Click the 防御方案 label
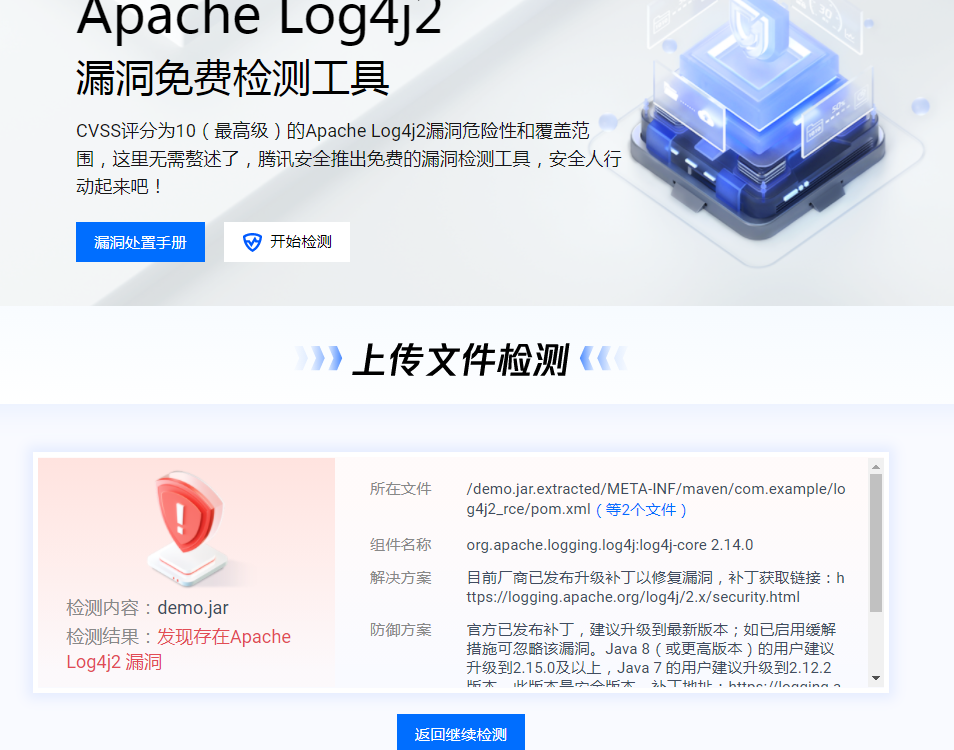Screen dimensions: 954x750 (400, 630)
